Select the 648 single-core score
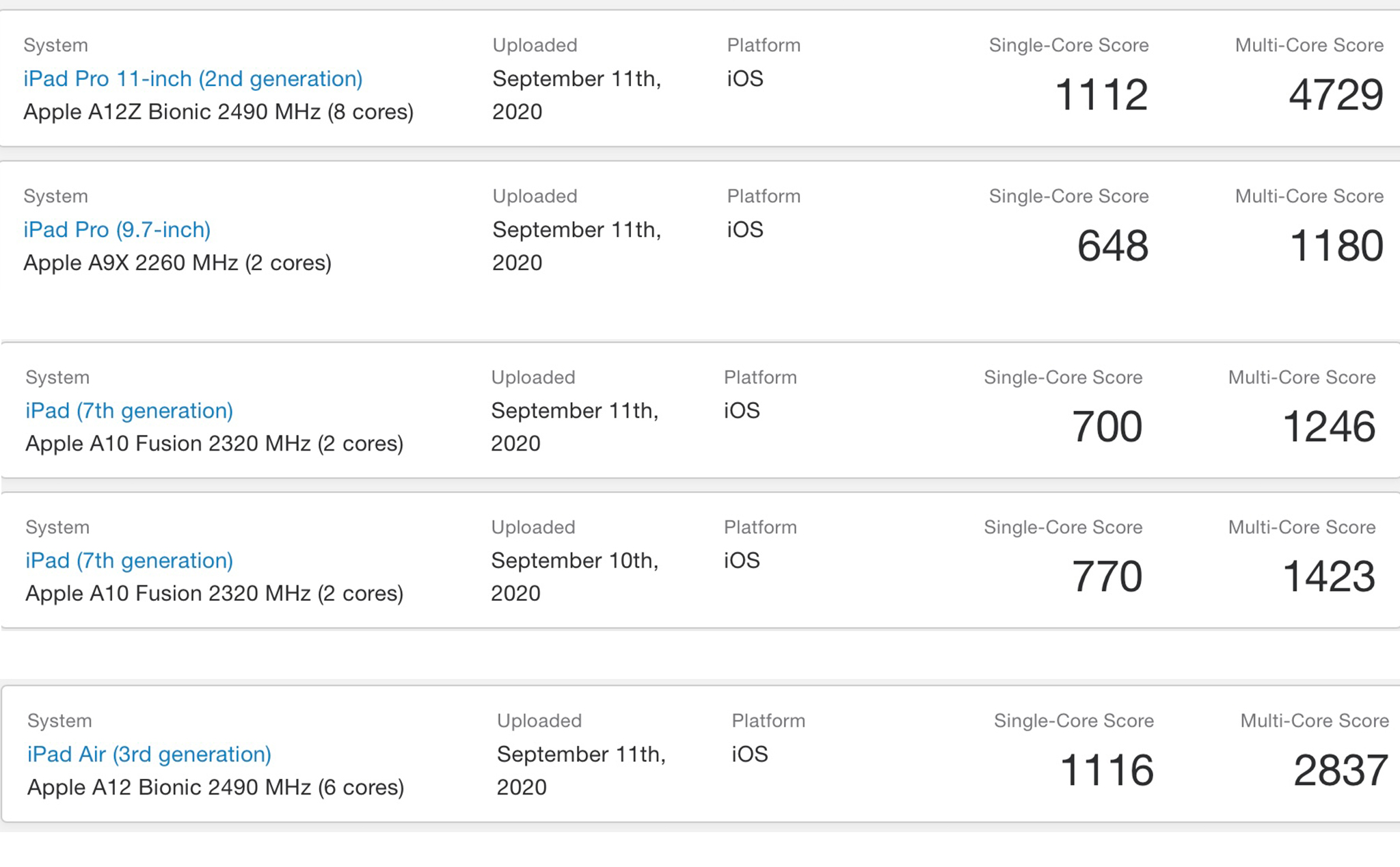The height and width of the screenshot is (867, 1400). (1112, 245)
